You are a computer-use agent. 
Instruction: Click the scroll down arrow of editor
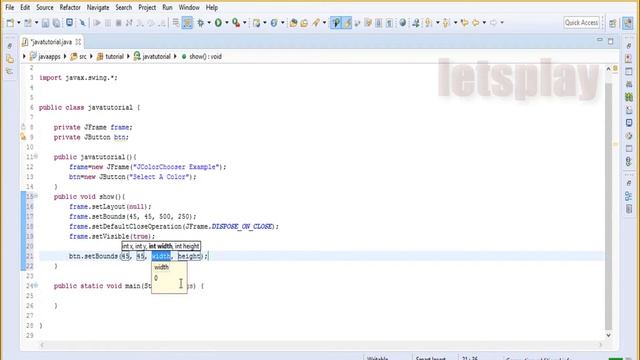tap(608, 335)
